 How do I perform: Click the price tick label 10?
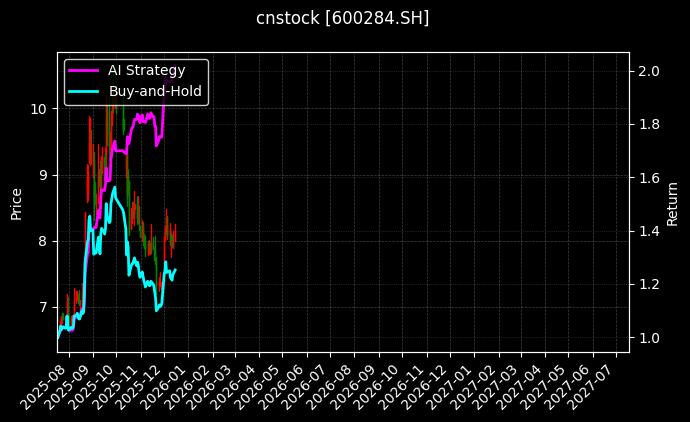coord(38,109)
